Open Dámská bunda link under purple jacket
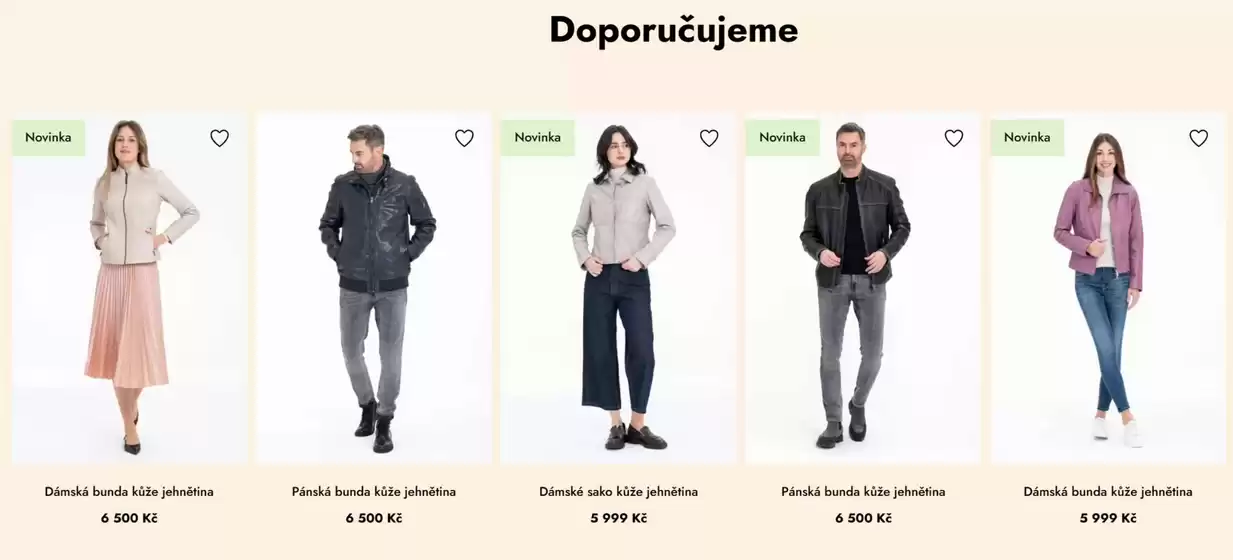 coord(1108,492)
